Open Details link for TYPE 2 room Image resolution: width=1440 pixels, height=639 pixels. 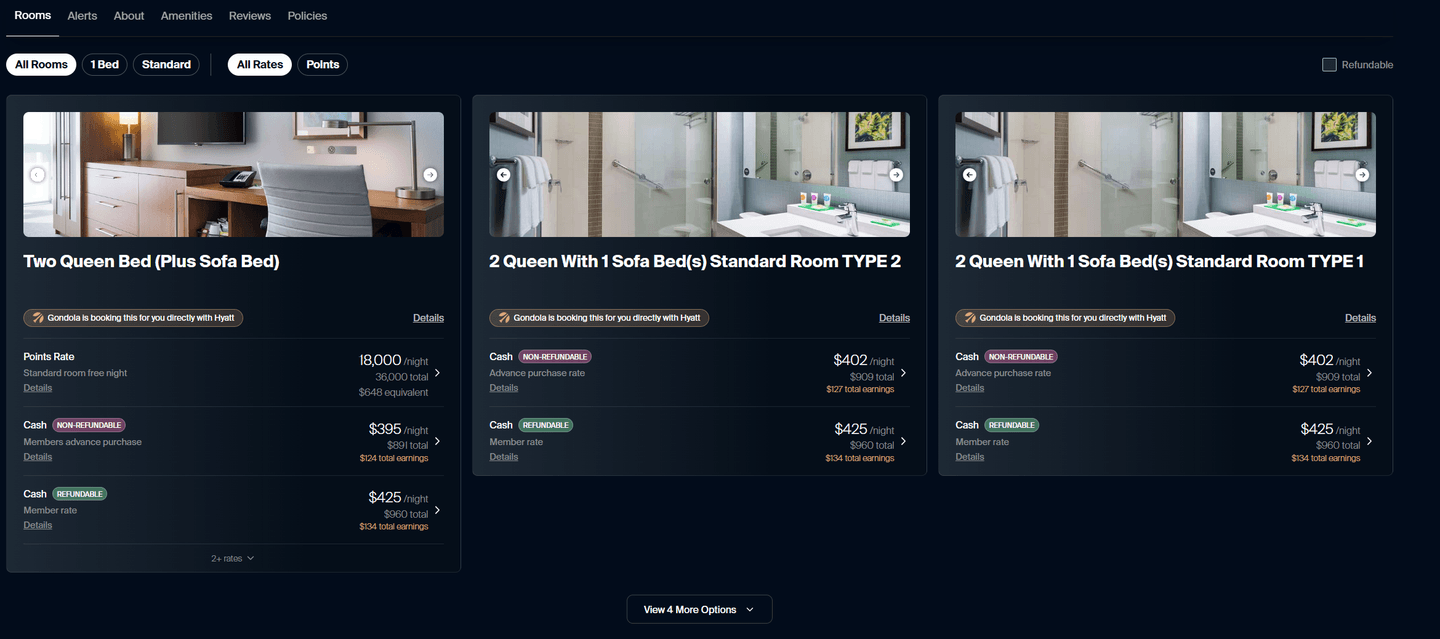coord(894,318)
